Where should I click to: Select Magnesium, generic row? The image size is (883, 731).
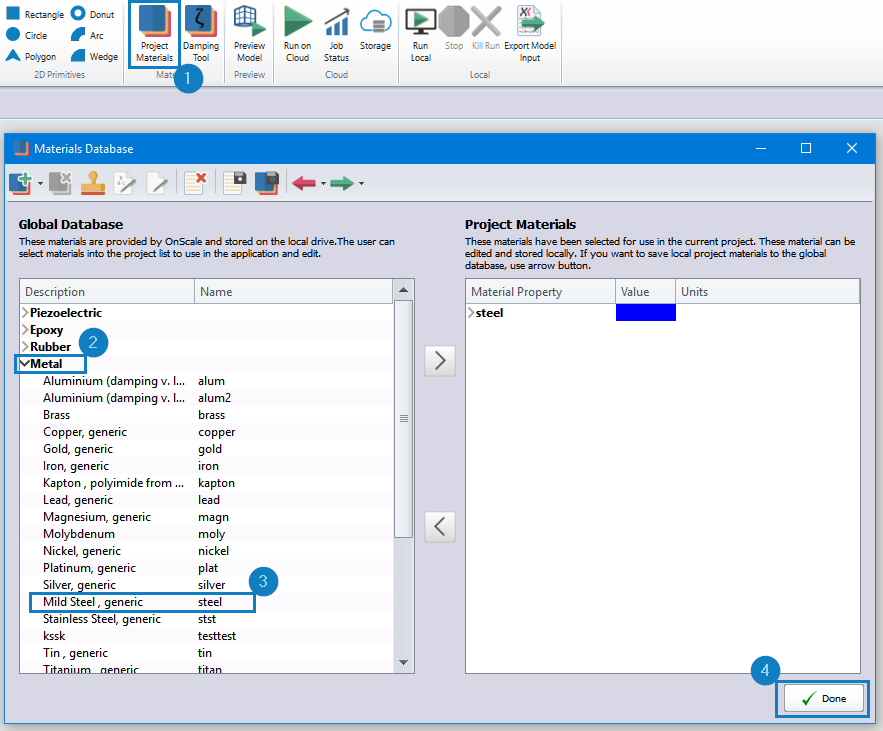[206, 517]
